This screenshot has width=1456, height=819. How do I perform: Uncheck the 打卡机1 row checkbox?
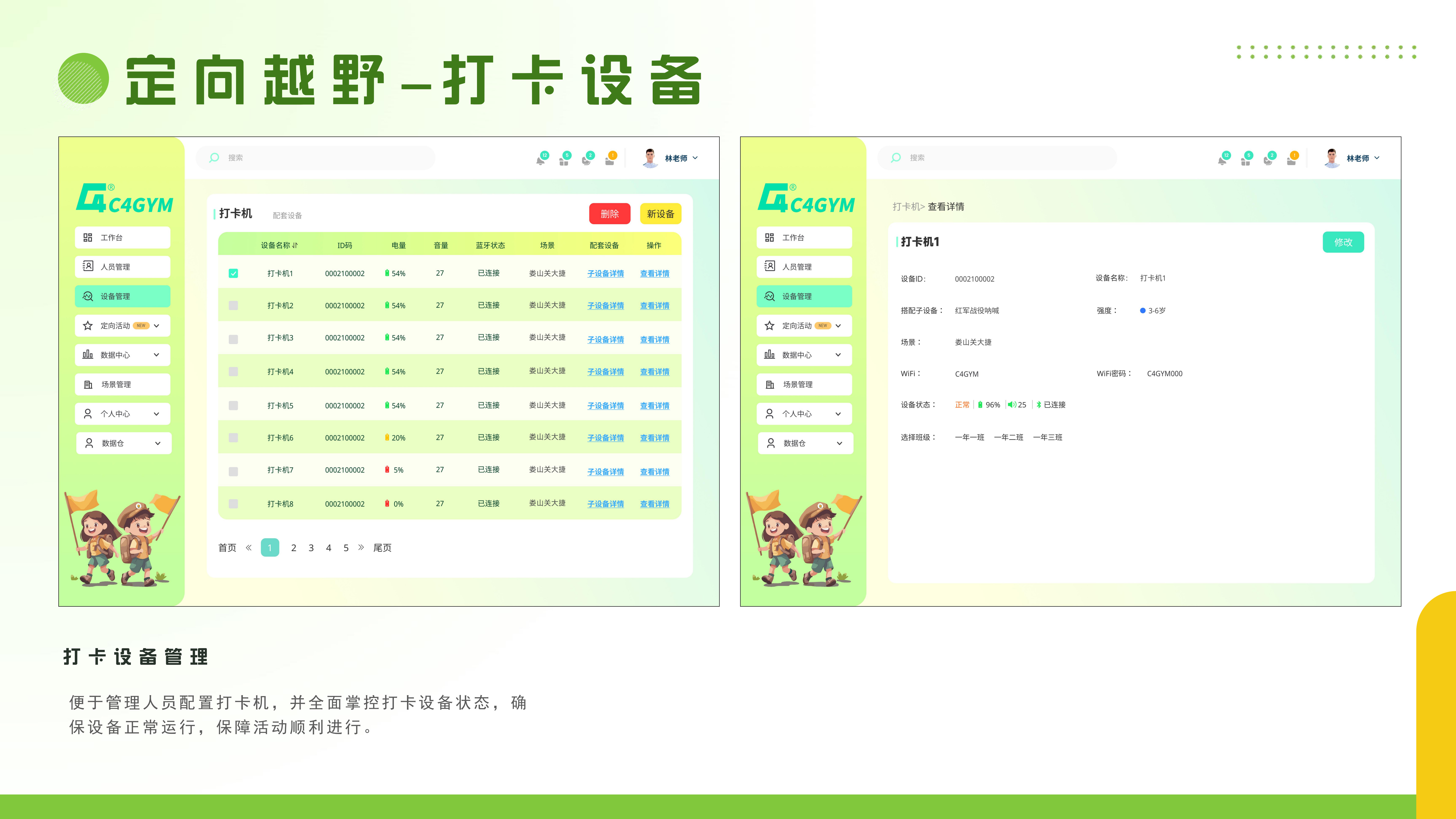233,274
